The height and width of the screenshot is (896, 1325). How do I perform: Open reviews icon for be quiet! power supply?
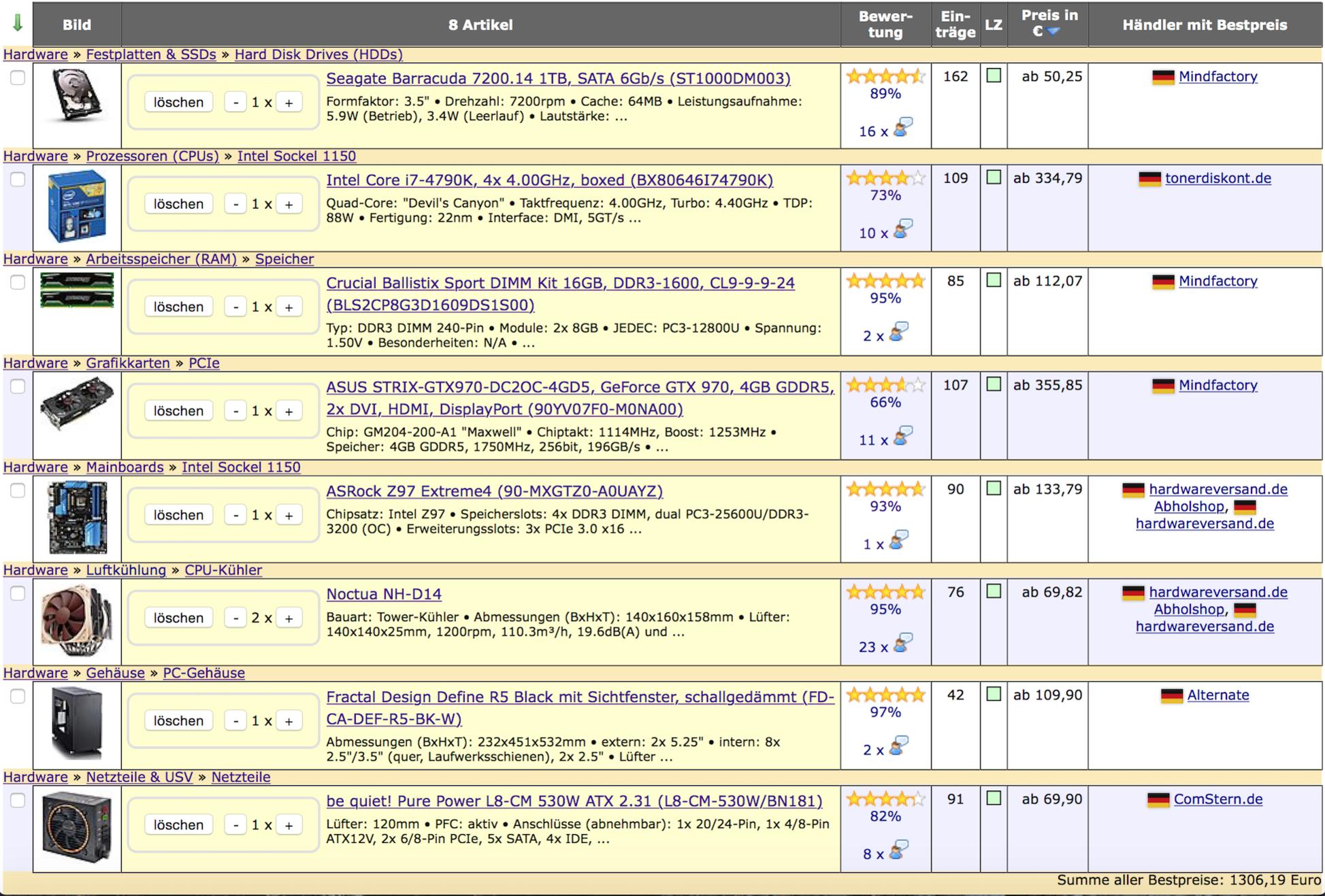coord(899,850)
